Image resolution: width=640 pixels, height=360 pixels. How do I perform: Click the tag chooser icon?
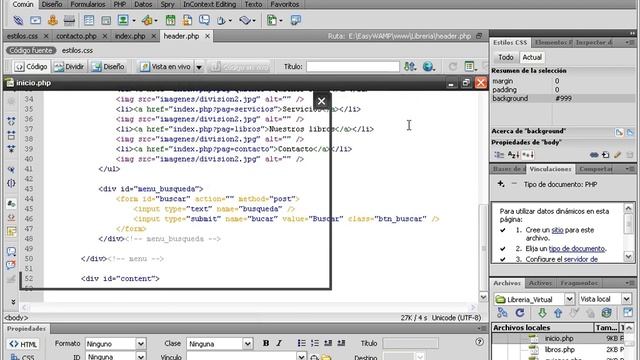pyautogui.click(x=296, y=20)
